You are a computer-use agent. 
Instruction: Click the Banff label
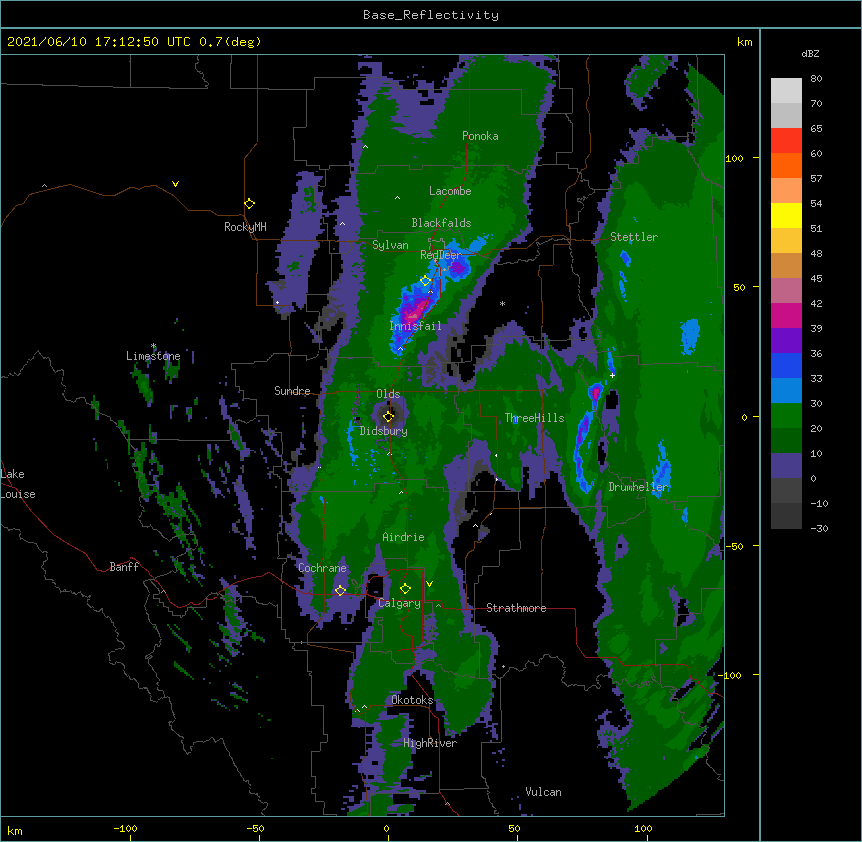click(124, 567)
